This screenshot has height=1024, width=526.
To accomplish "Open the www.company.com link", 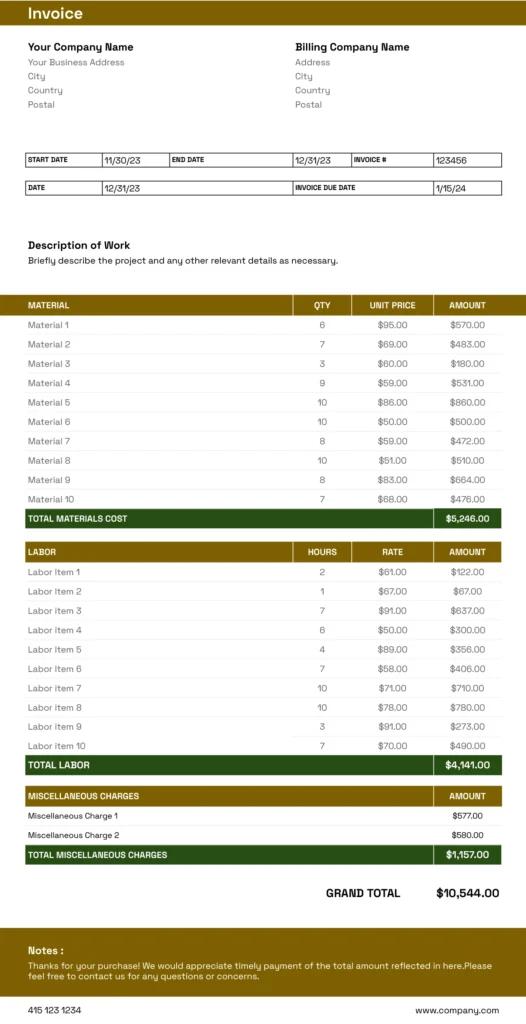I will (457, 1010).
